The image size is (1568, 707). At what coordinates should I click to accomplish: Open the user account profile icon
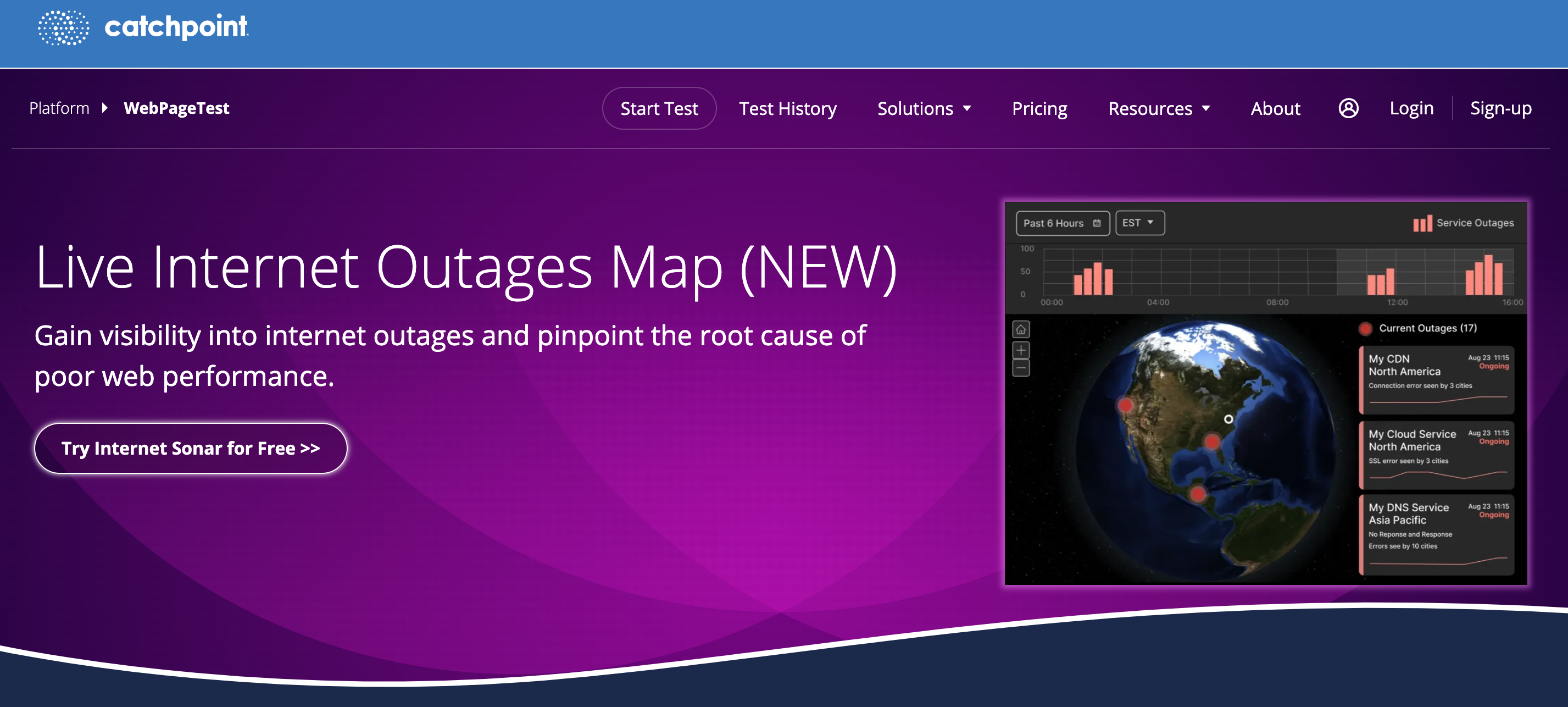[x=1348, y=108]
